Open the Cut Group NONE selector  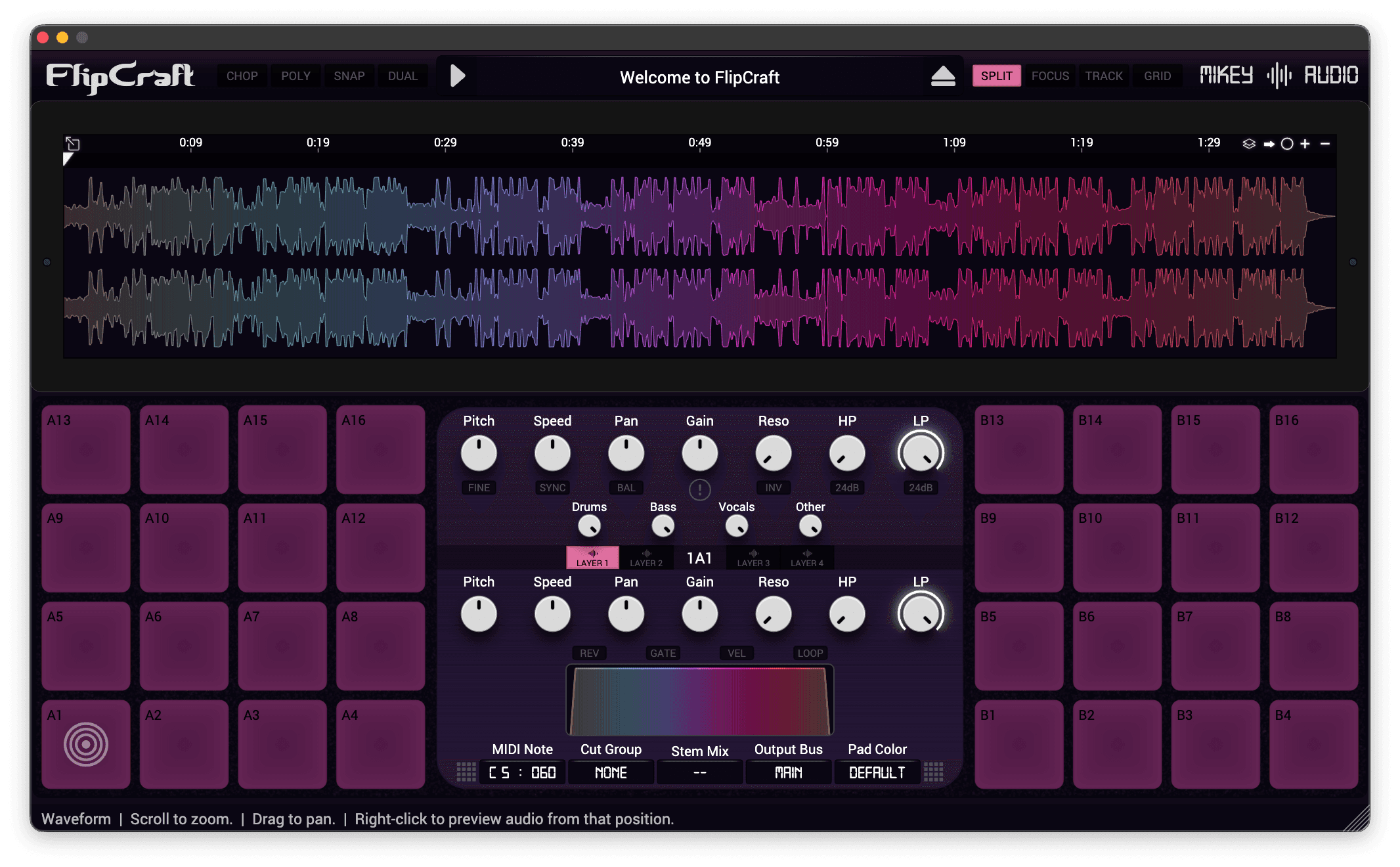pos(611,772)
